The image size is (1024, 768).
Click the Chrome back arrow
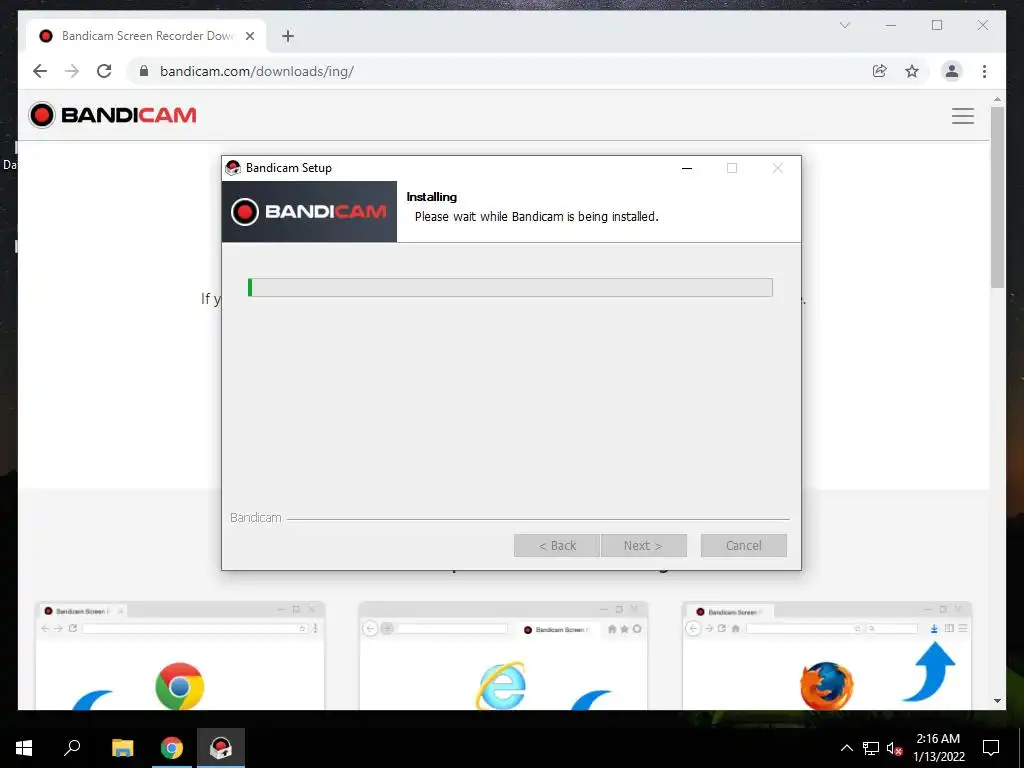(x=40, y=71)
